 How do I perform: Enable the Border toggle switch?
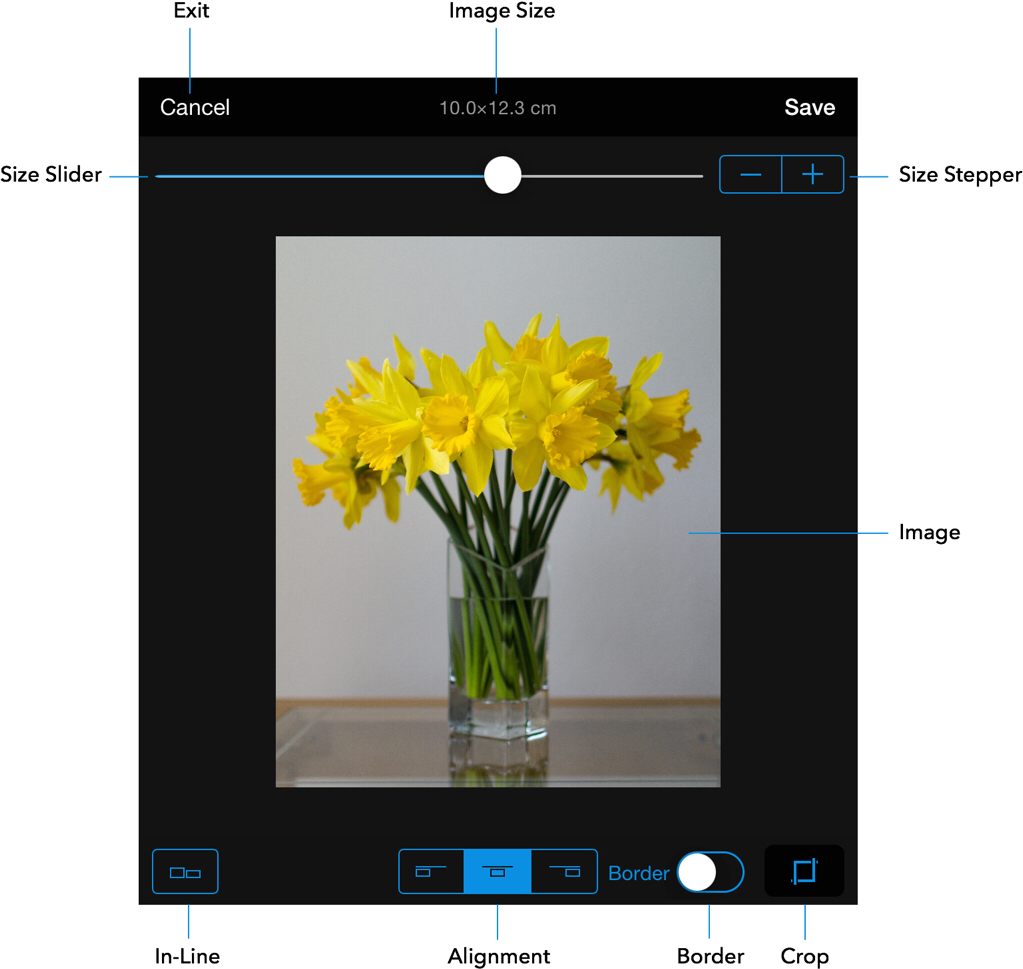click(x=710, y=872)
